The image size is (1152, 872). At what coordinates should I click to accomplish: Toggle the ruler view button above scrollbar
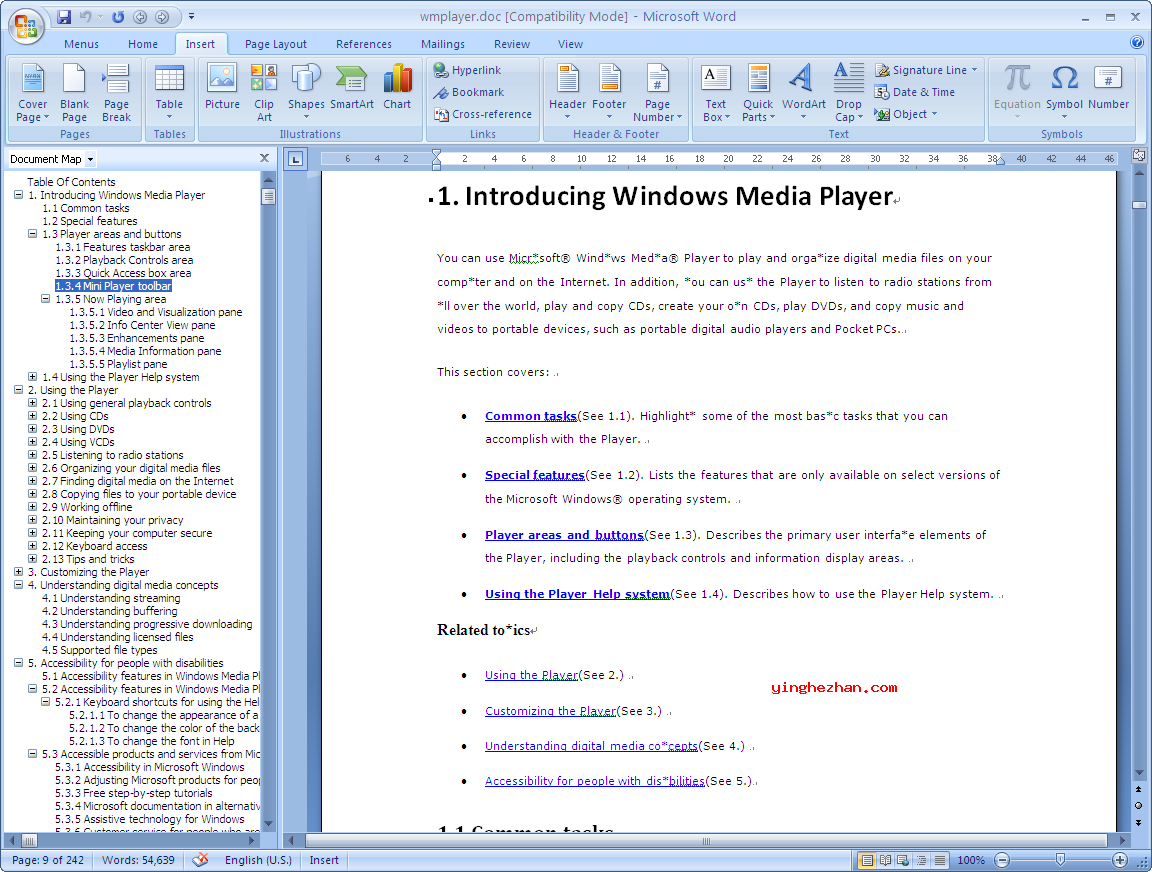click(1139, 156)
